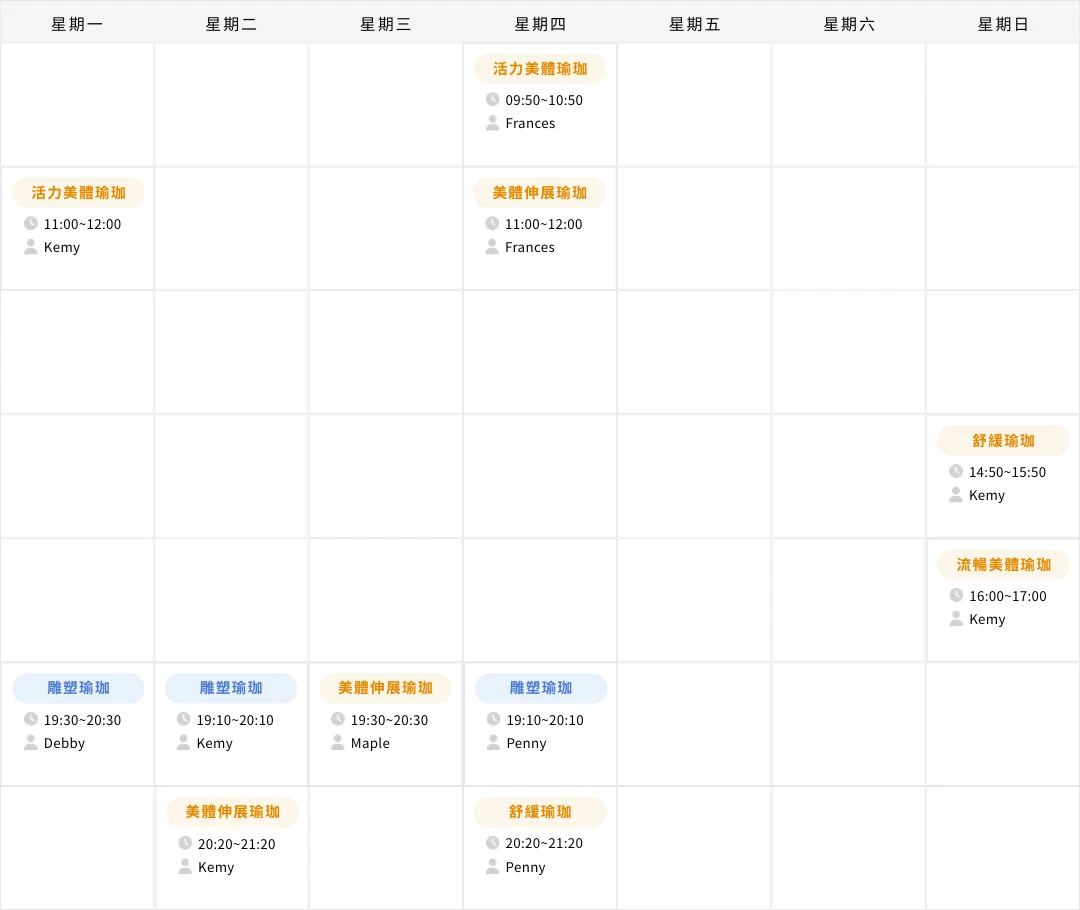Click the clock icon next to 09:50~10:50
The image size is (1080, 910).
coord(492,100)
